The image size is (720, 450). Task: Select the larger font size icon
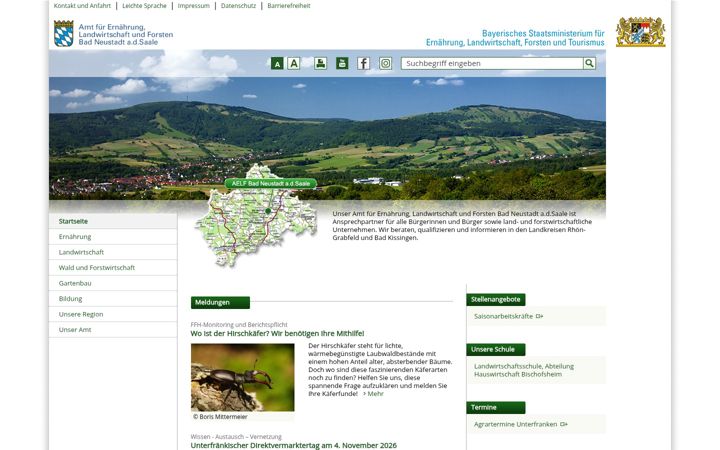click(294, 63)
